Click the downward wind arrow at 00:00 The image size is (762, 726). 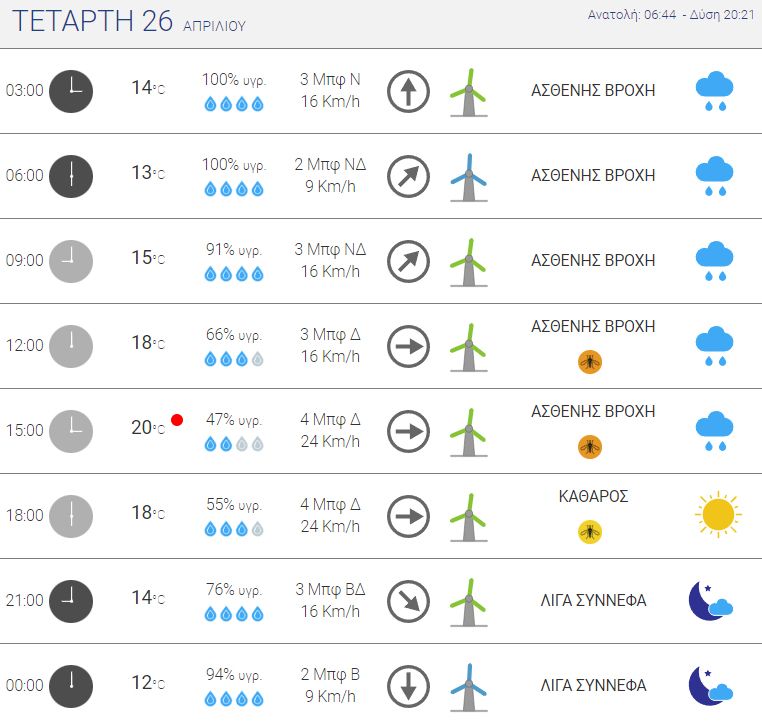pyautogui.click(x=408, y=686)
